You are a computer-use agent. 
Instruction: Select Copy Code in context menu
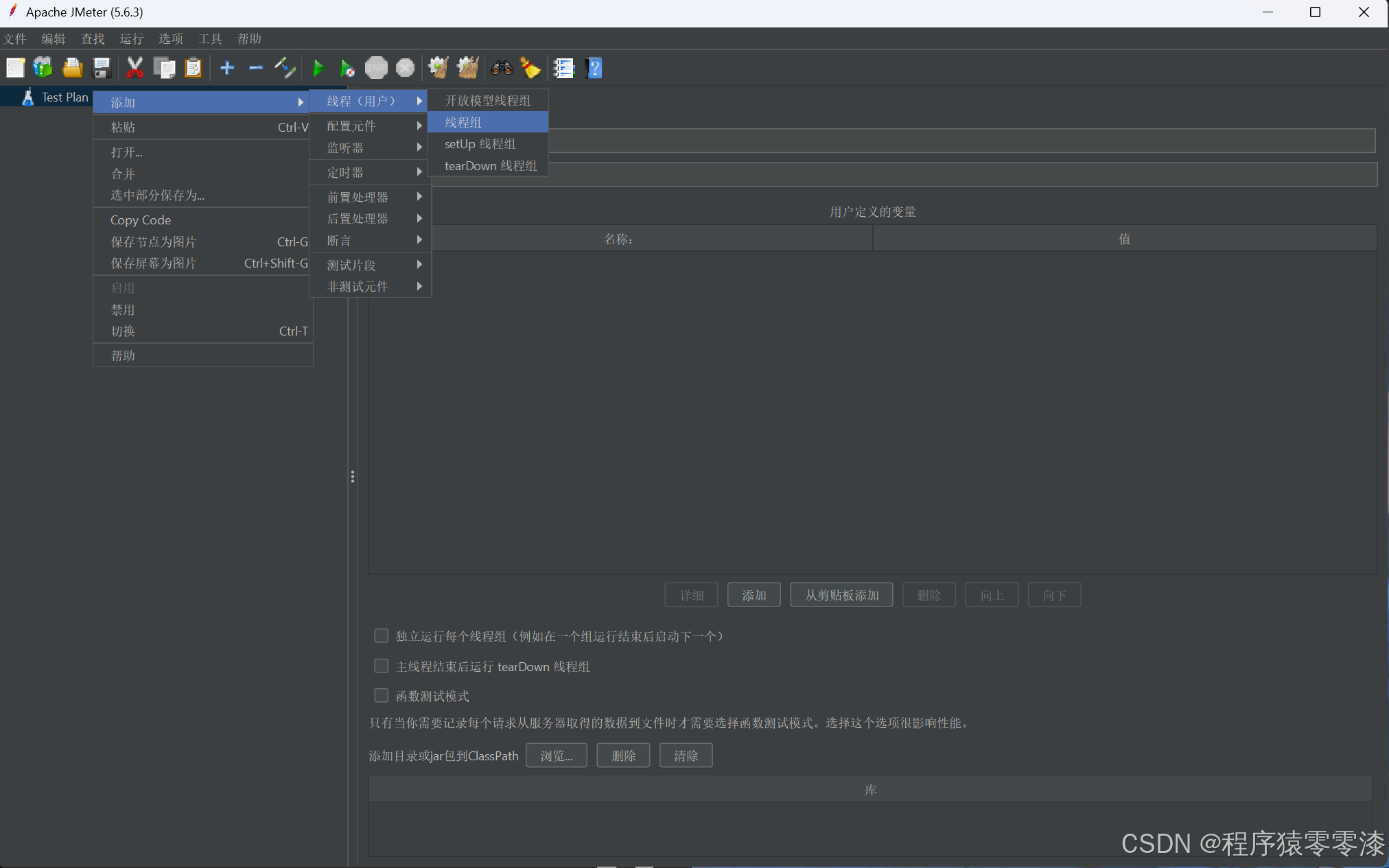202,220
